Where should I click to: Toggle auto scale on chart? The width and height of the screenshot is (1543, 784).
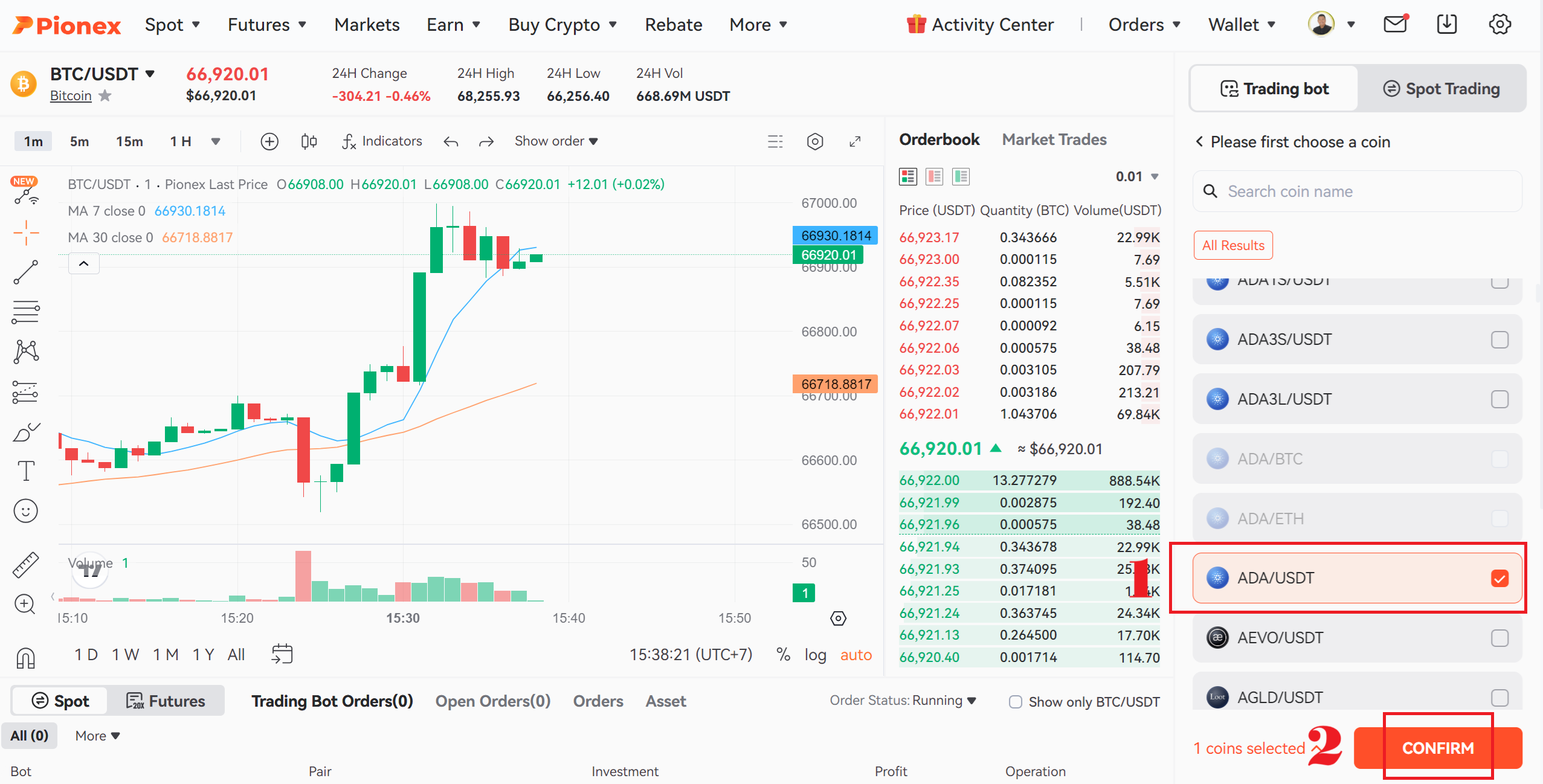point(856,655)
